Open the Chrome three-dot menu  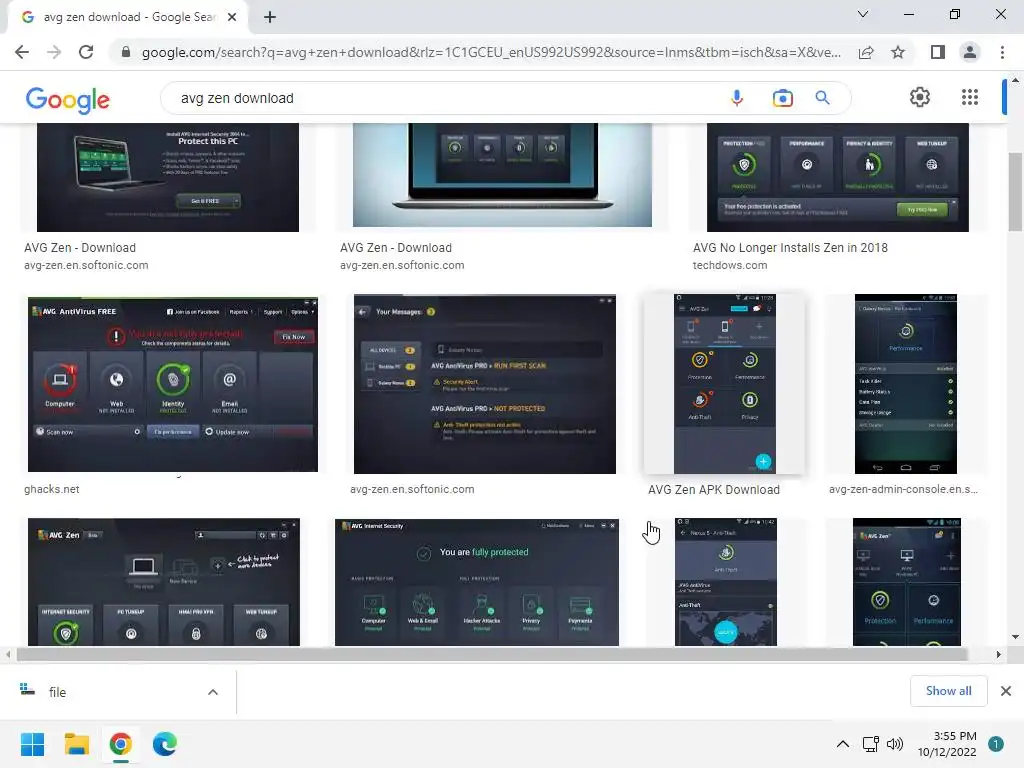tap(1002, 52)
